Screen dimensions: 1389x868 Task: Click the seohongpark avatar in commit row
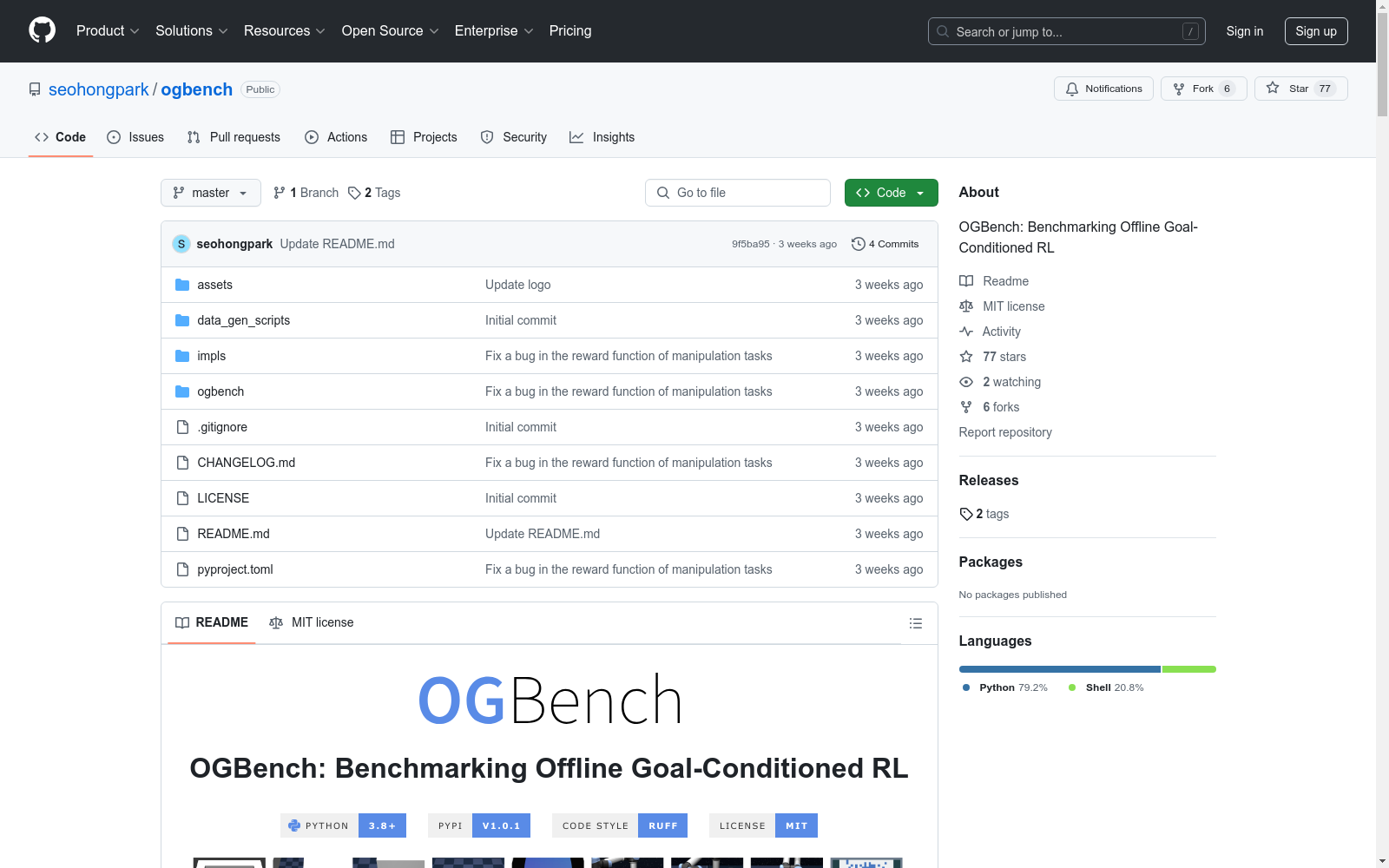click(x=181, y=244)
